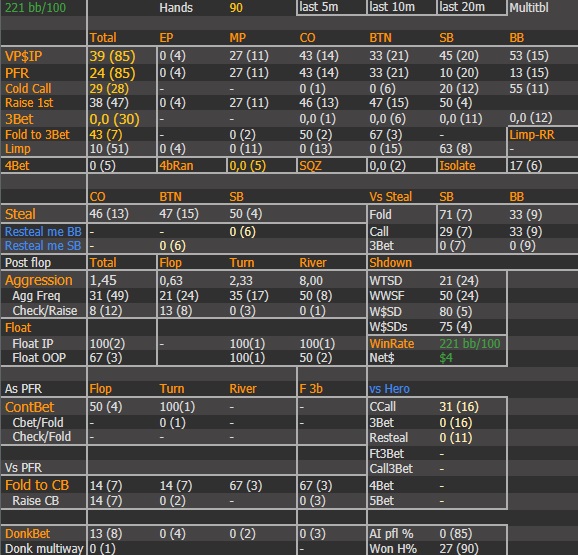Click the AI pfl % label

click(x=391, y=533)
